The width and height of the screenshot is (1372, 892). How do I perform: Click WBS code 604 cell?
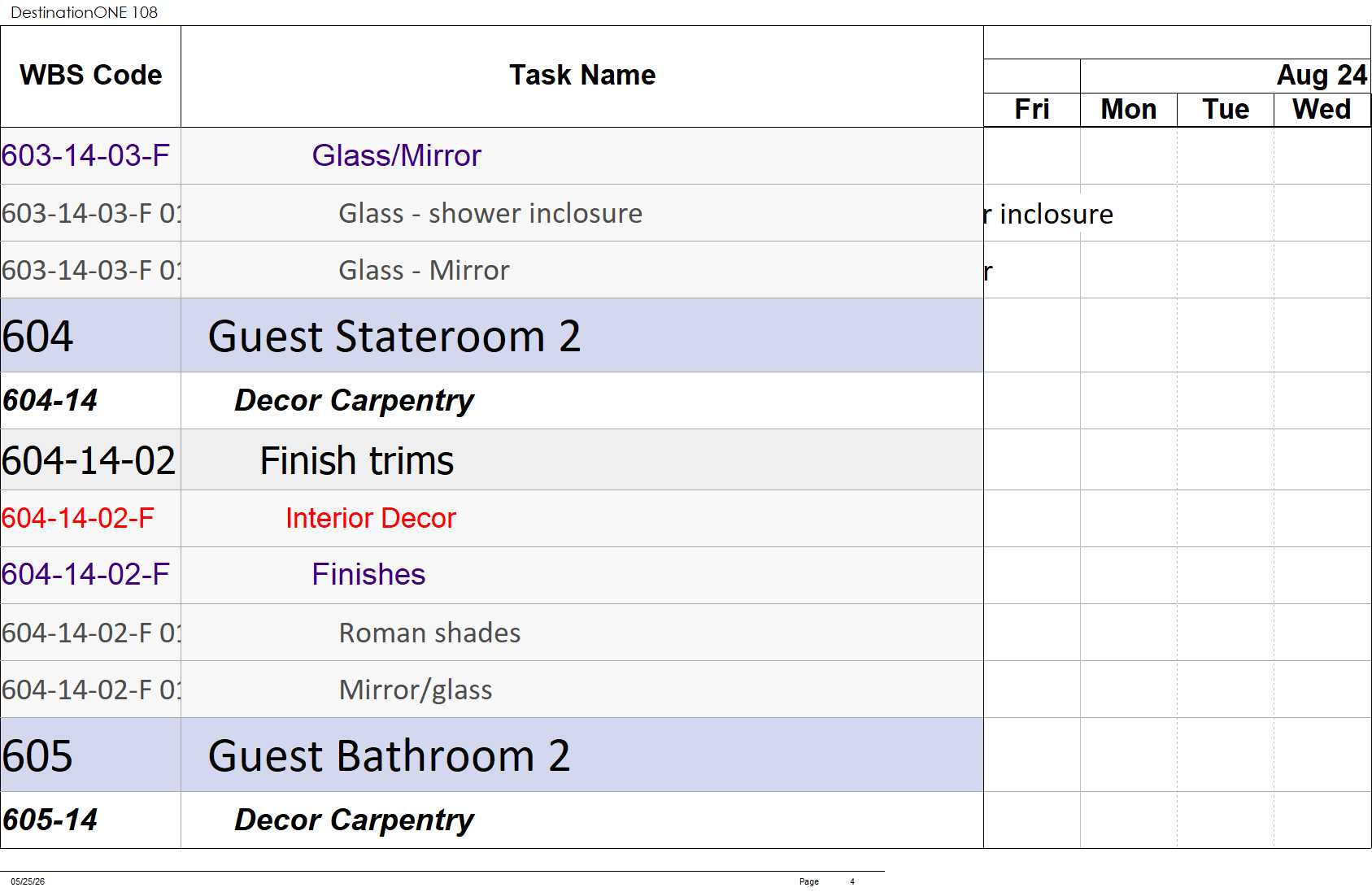click(90, 336)
